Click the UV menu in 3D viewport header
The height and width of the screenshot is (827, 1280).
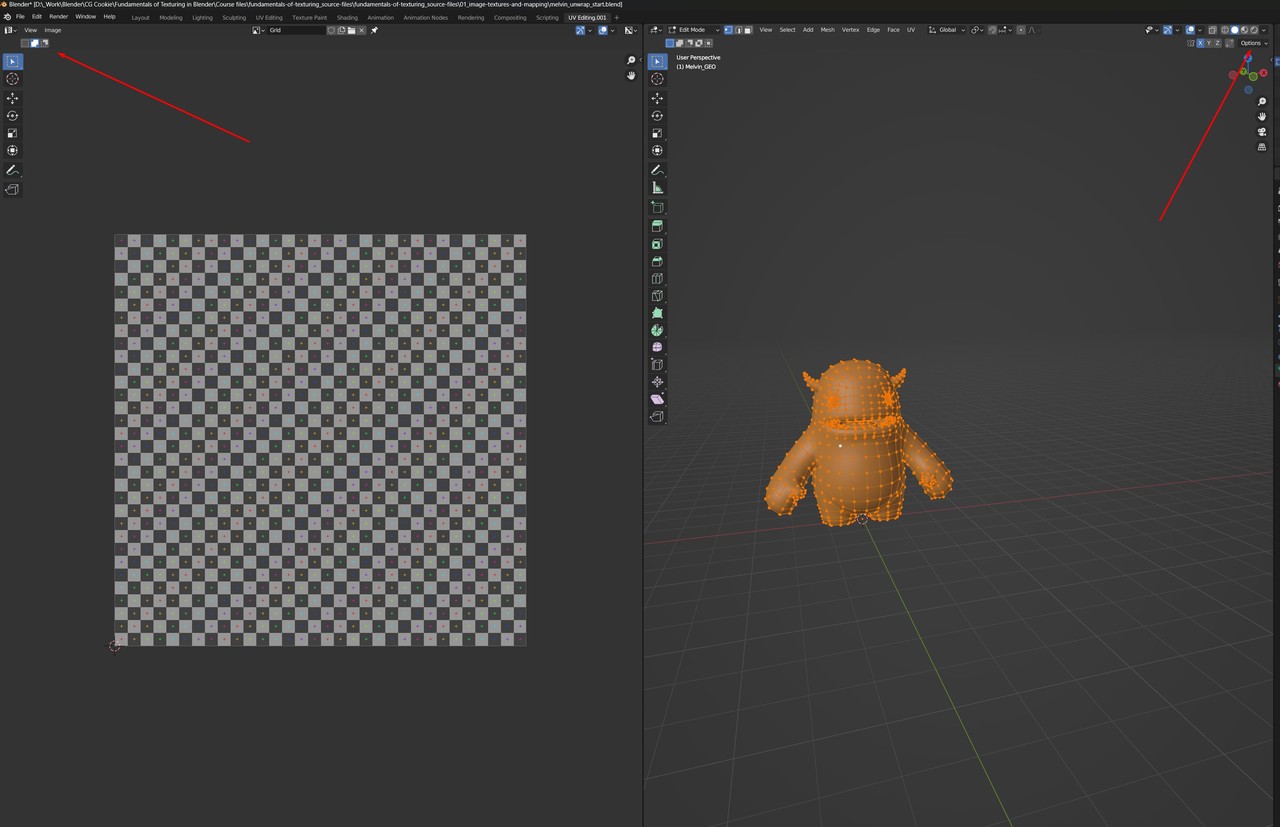[910, 30]
